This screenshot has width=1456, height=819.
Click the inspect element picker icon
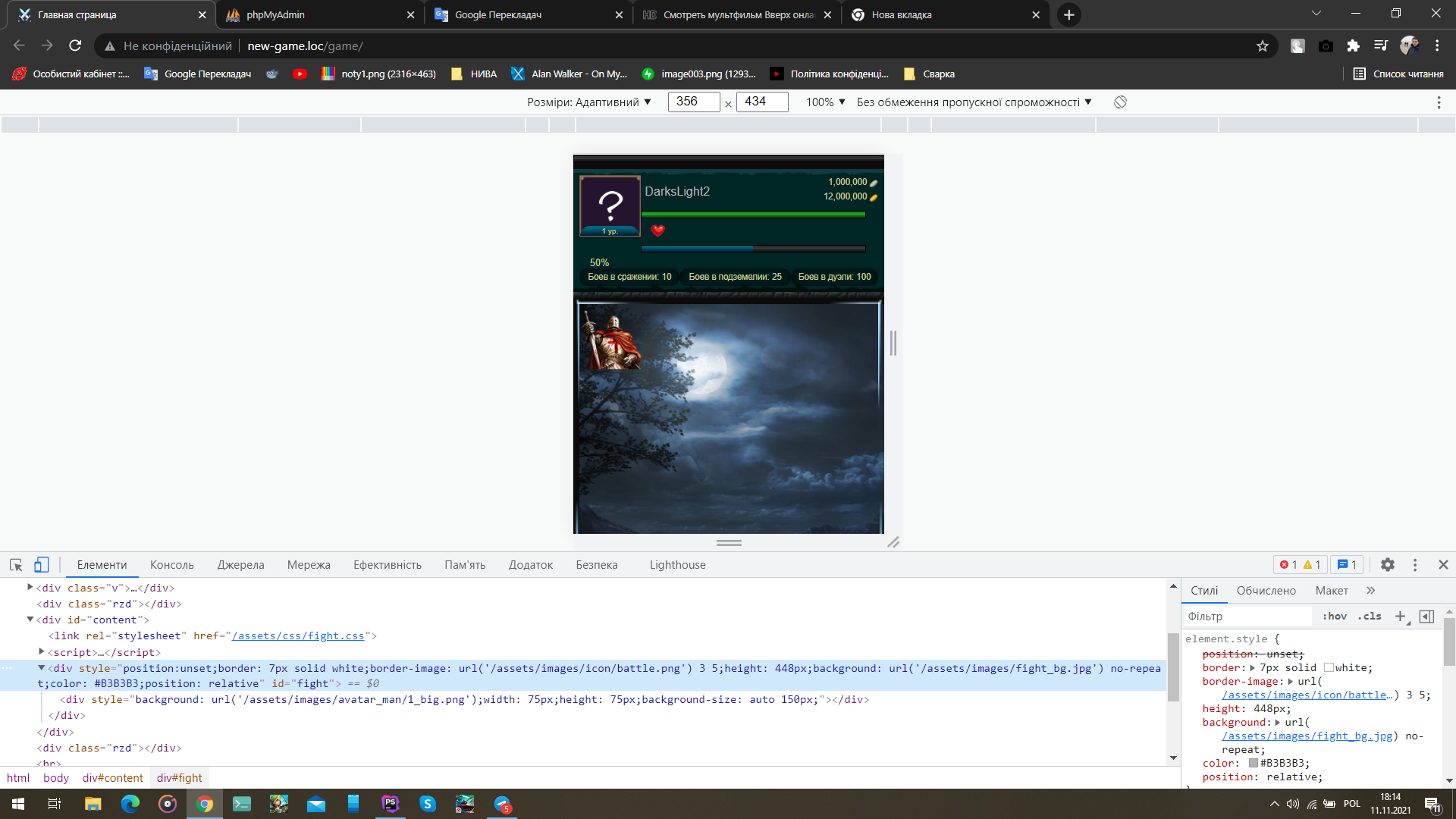coord(16,565)
